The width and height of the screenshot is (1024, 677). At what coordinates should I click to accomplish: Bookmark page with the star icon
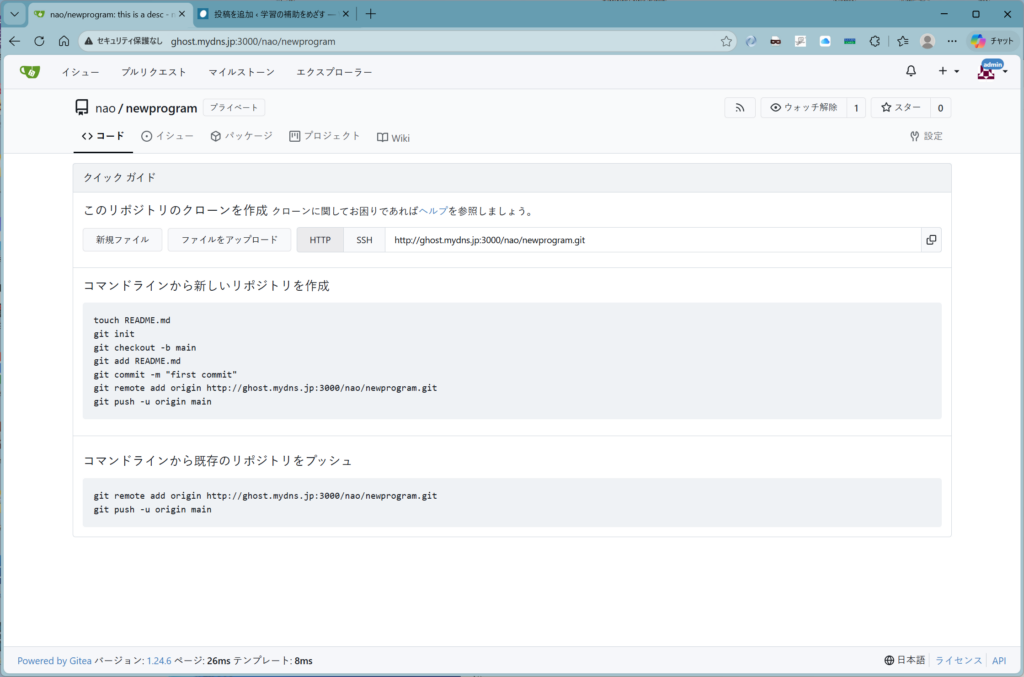pos(727,41)
